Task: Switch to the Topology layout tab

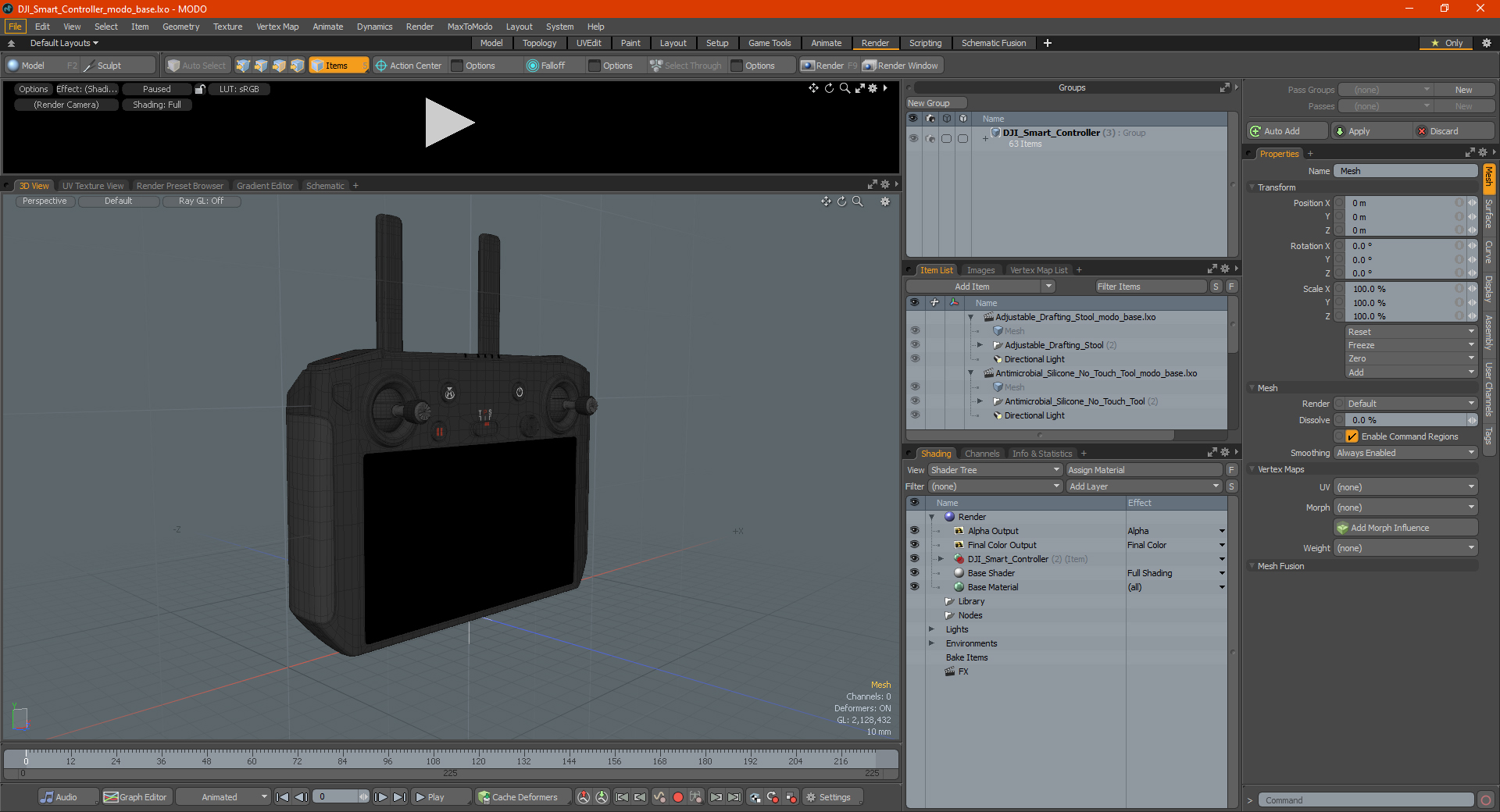Action: (539, 43)
